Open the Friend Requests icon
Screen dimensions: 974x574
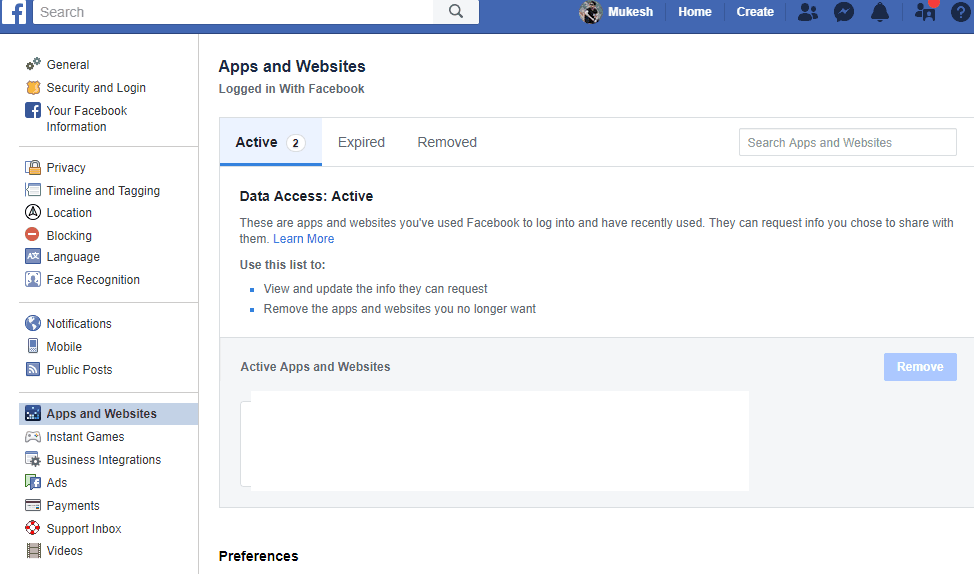point(807,12)
